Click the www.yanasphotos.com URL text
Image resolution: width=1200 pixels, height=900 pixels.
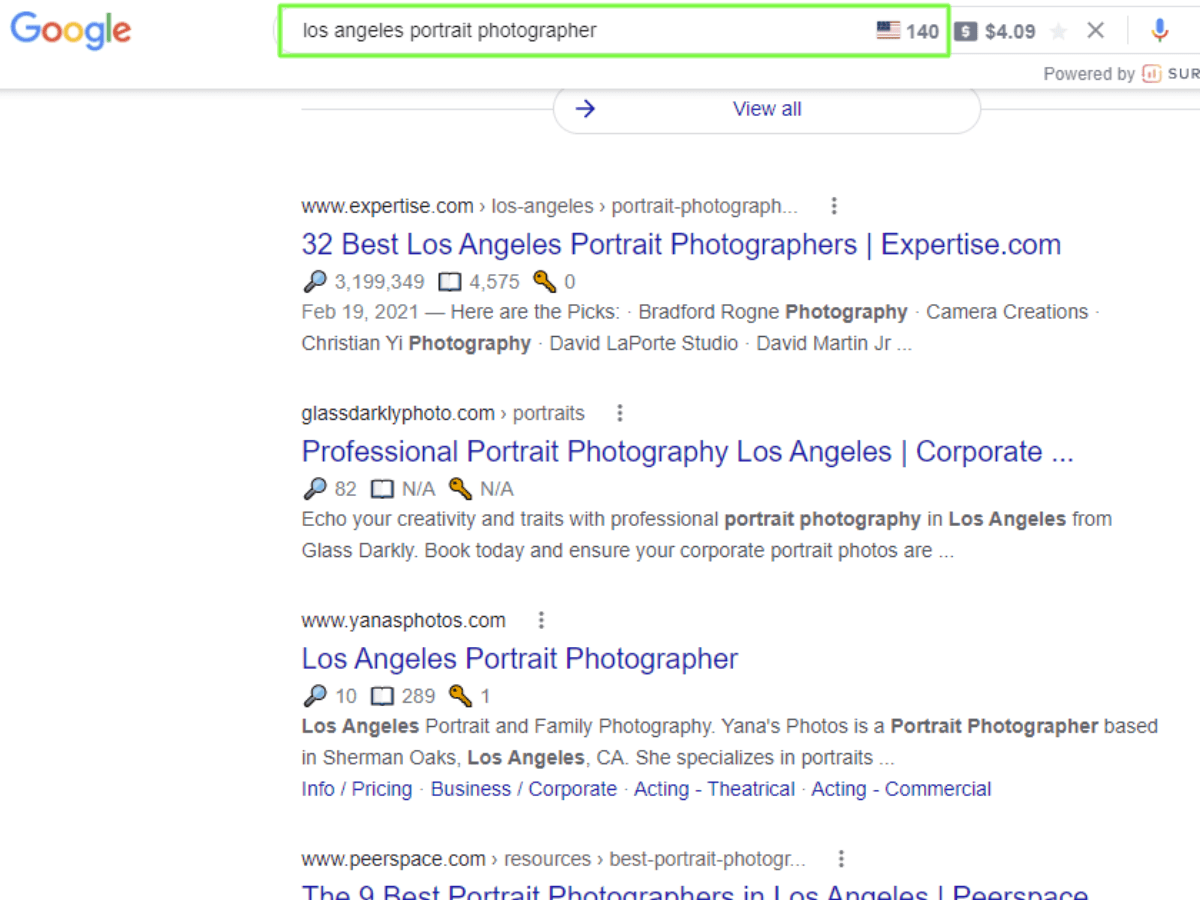(x=404, y=620)
